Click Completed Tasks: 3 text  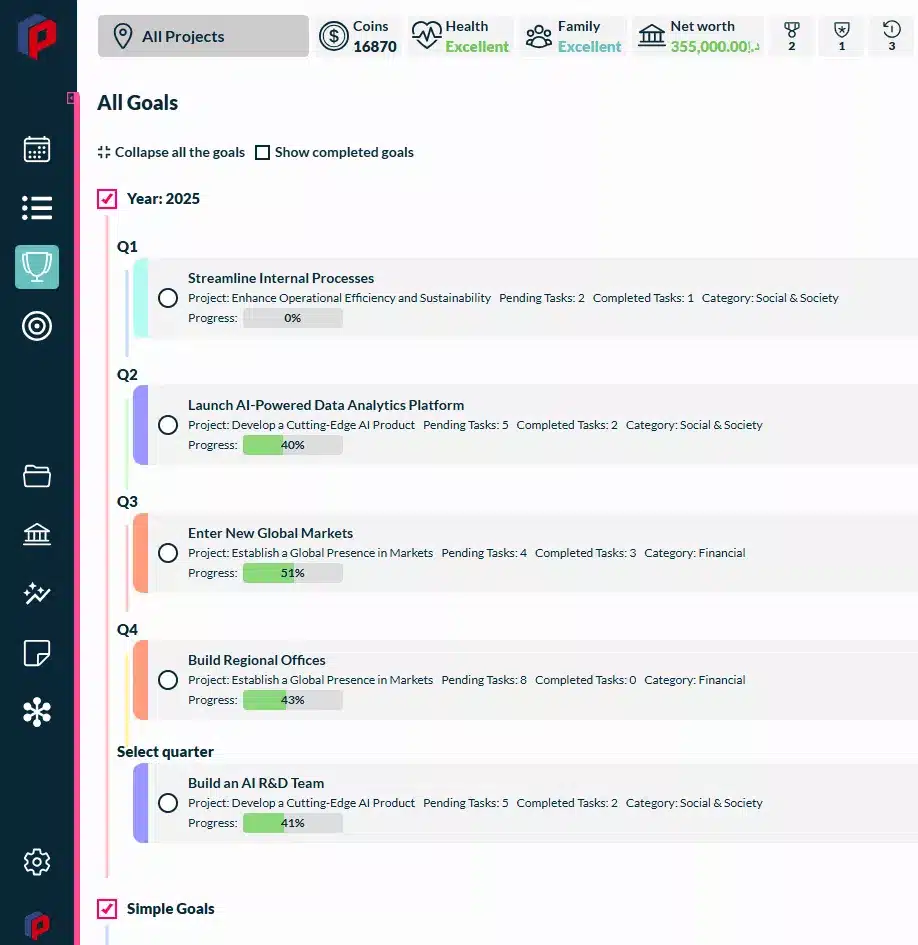585,553
